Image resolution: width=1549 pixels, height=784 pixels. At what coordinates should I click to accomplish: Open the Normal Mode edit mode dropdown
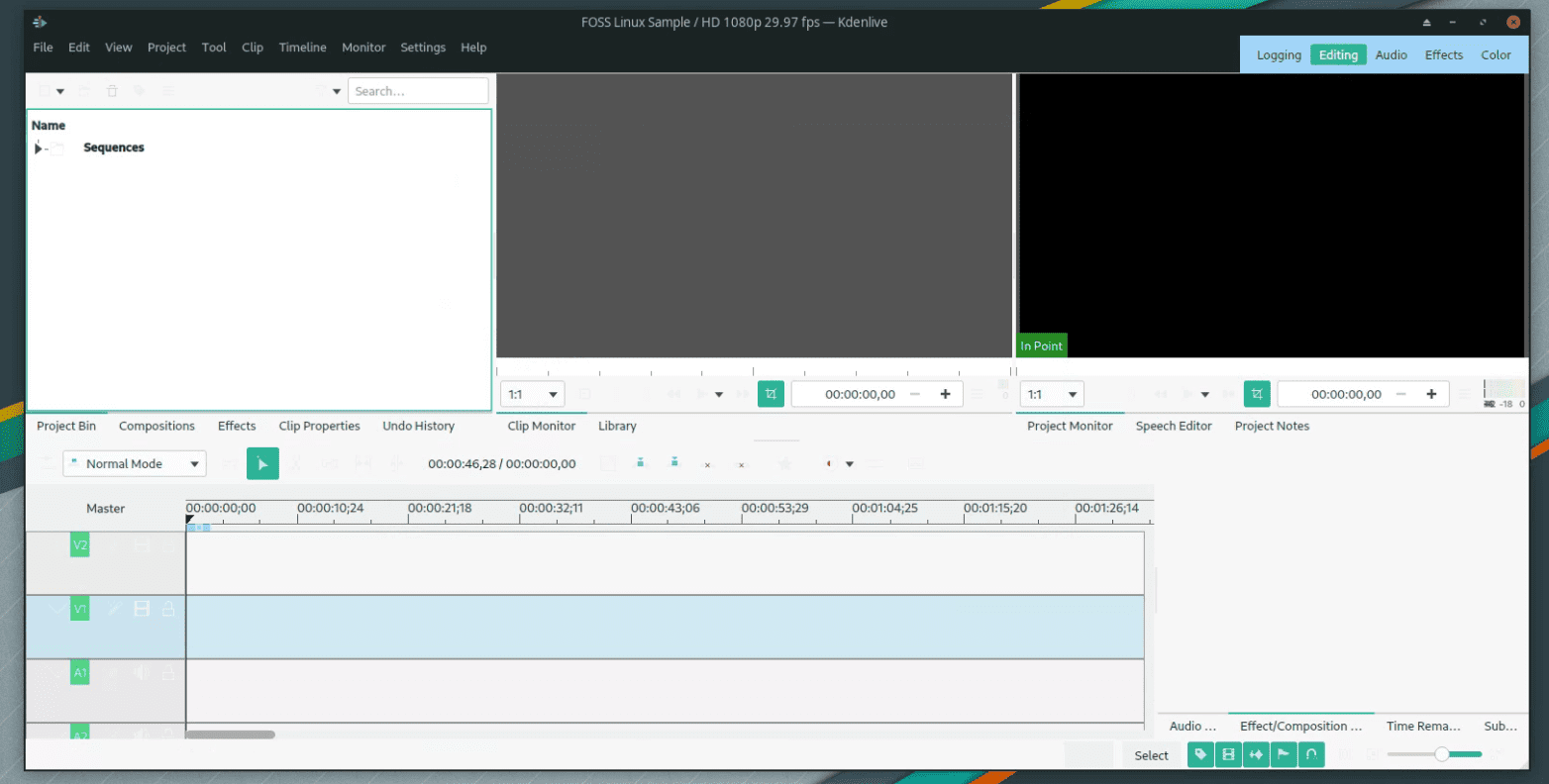(x=135, y=463)
